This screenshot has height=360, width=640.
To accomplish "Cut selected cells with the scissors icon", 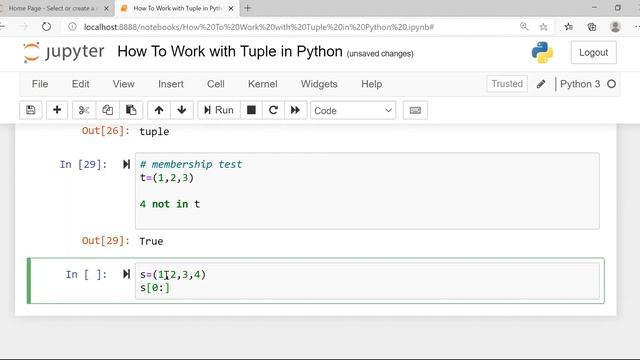I will tap(84, 110).
